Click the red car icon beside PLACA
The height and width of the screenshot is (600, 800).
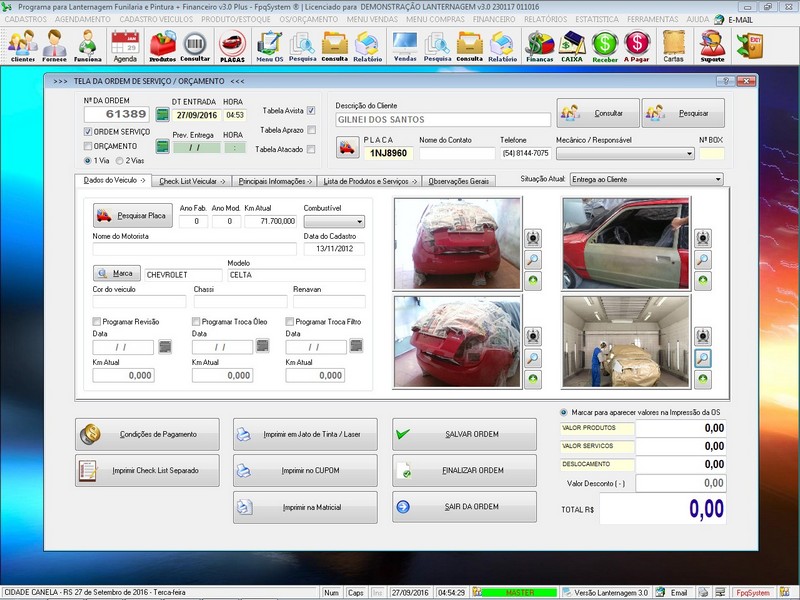[x=347, y=148]
